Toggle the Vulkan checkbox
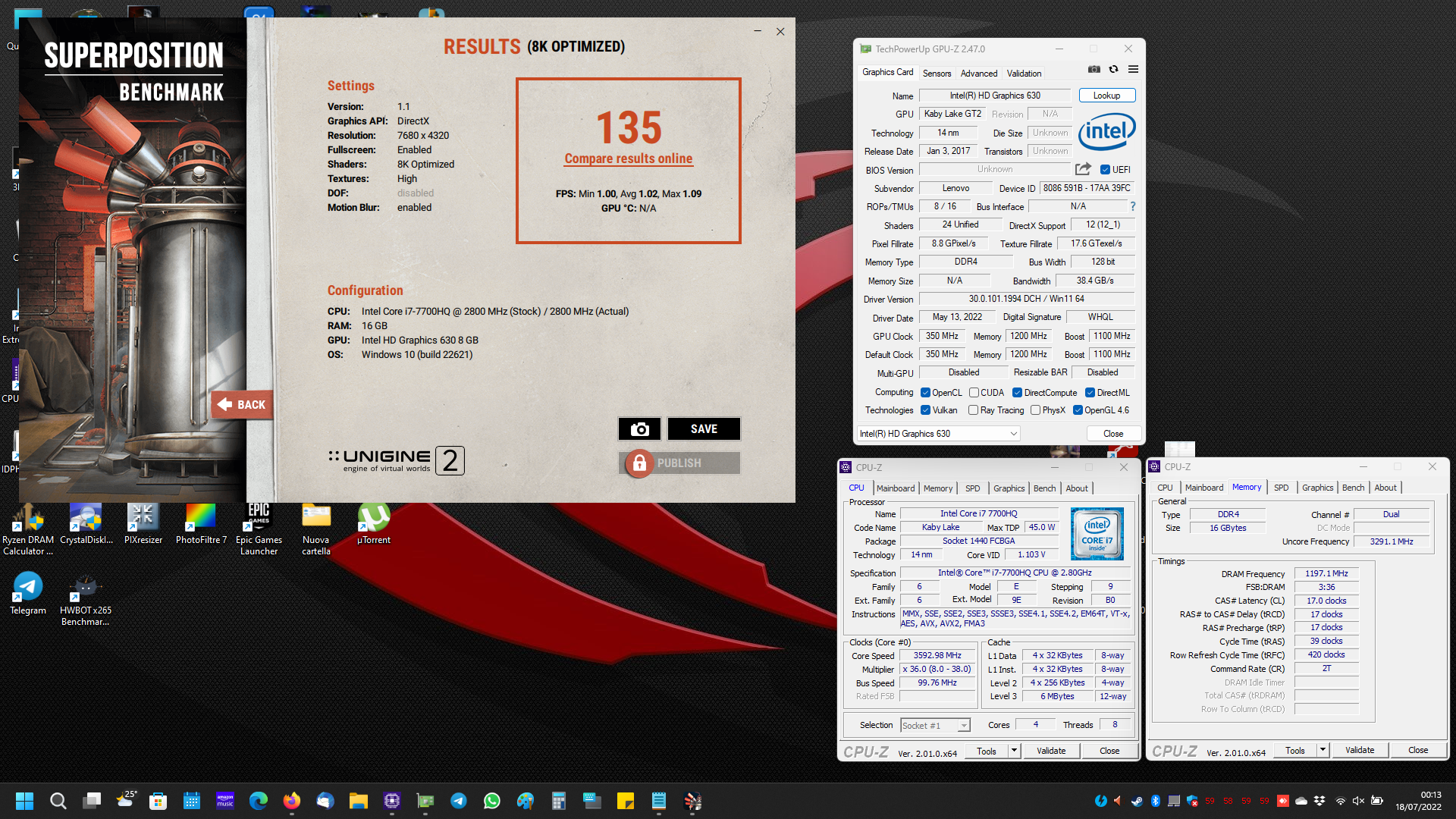 [x=925, y=410]
